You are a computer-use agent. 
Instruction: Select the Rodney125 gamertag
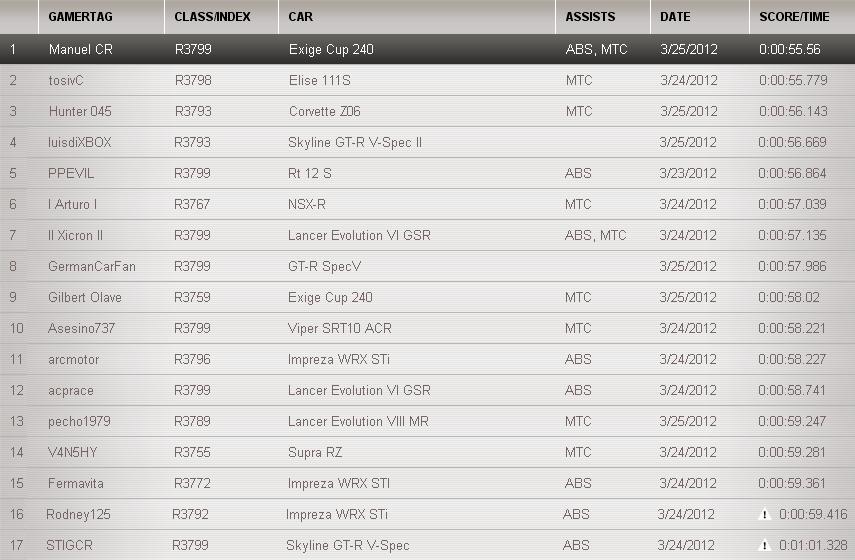(80, 514)
